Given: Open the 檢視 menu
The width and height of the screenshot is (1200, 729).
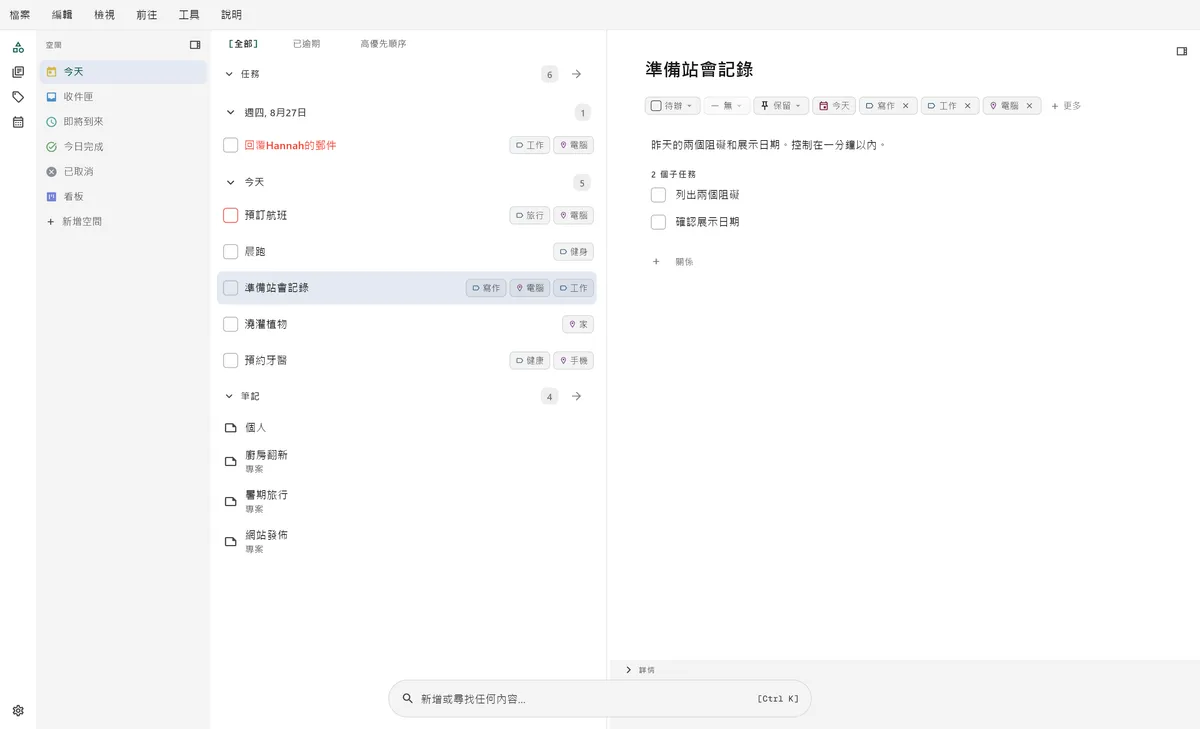Looking at the screenshot, I should pyautogui.click(x=104, y=15).
